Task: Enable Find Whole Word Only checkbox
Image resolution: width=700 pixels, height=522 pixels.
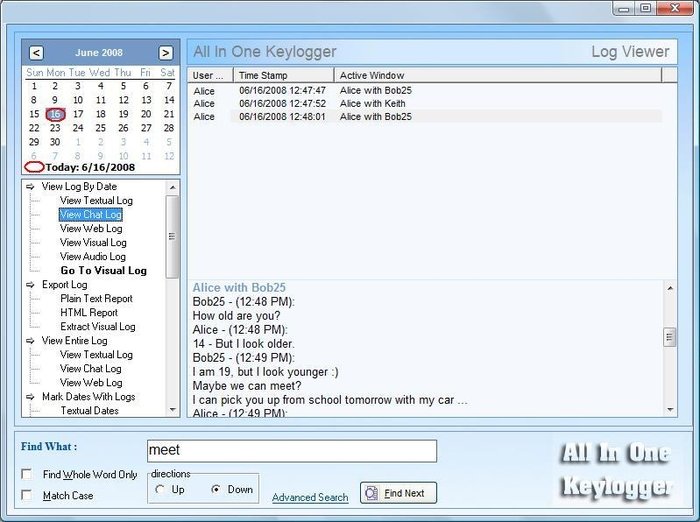Action: 27,474
